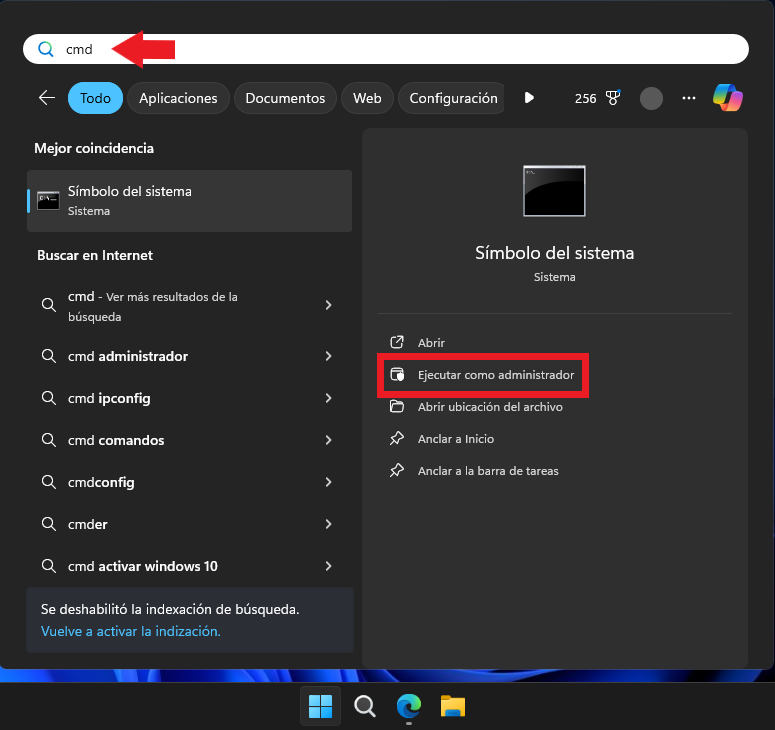Switch to the Configuración tab
Screen dimensions: 775x730
click(452, 98)
